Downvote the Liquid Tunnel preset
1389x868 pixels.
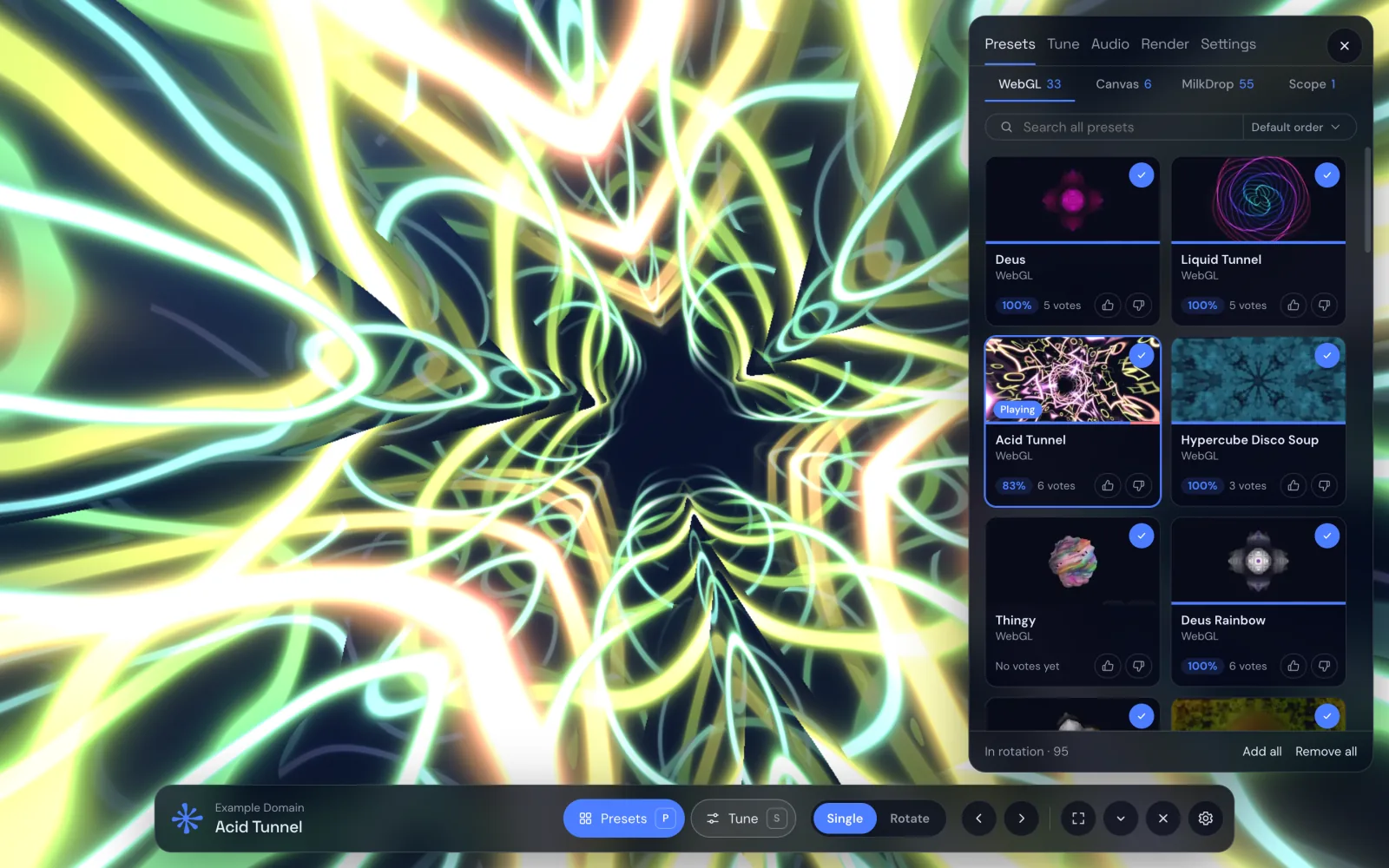1324,306
